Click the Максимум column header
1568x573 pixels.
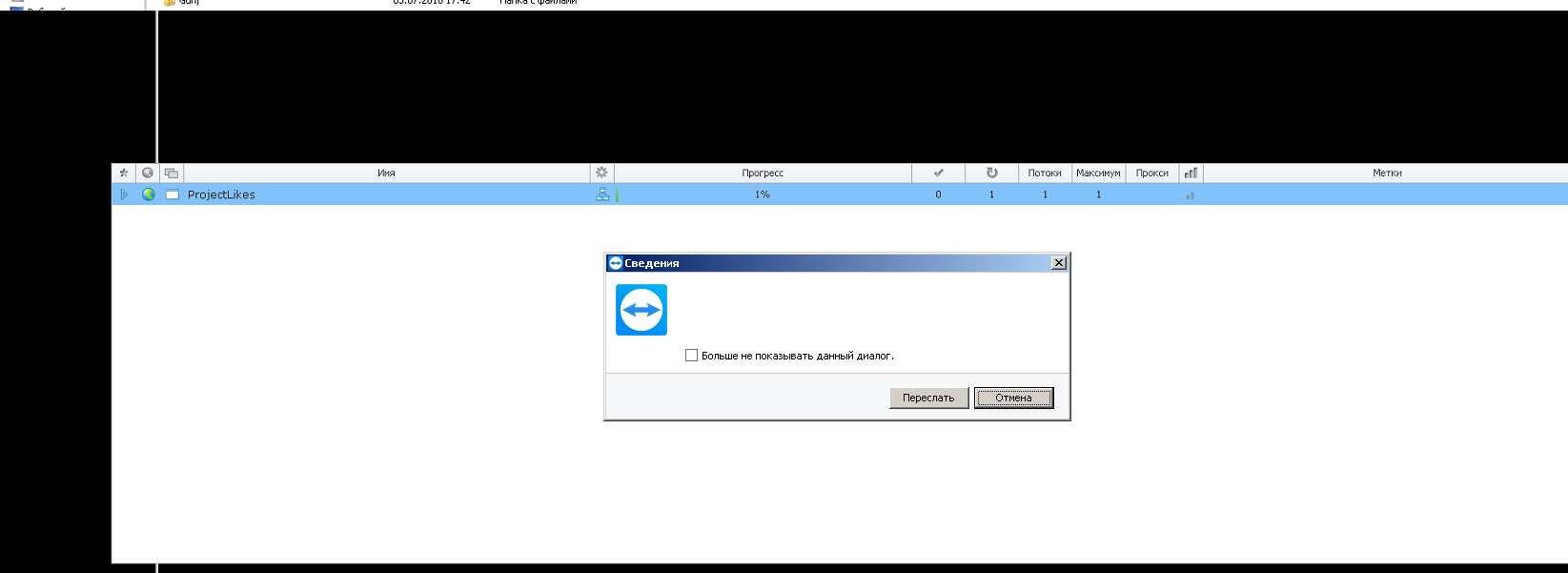(1098, 173)
